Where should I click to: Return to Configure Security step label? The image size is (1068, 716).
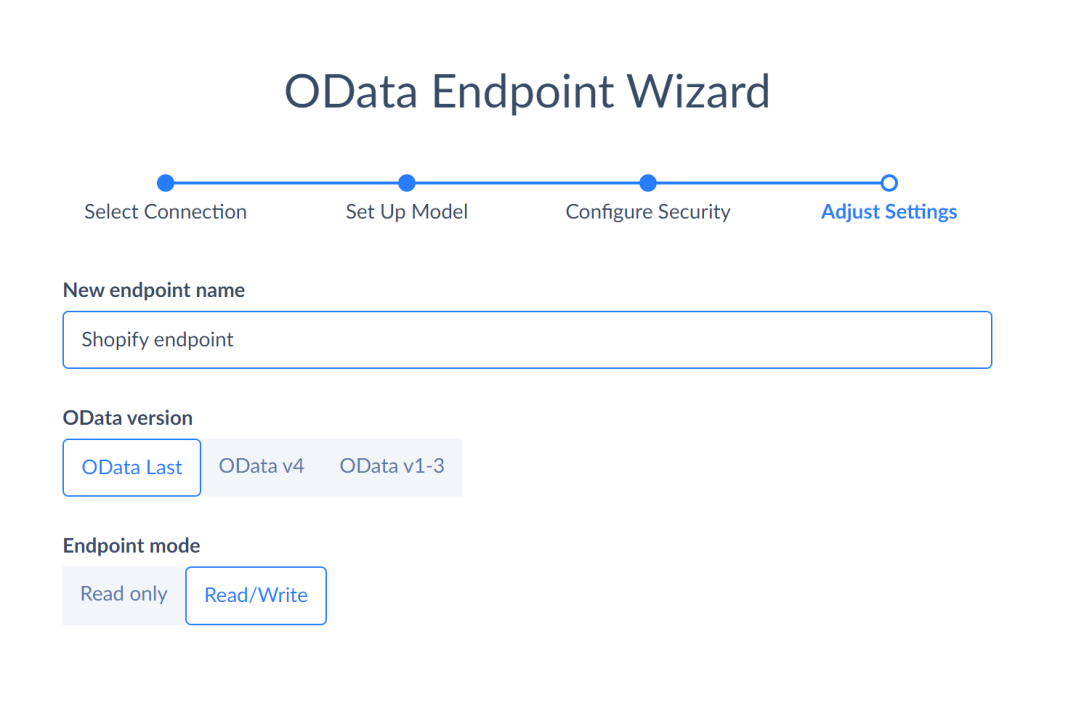click(x=648, y=212)
